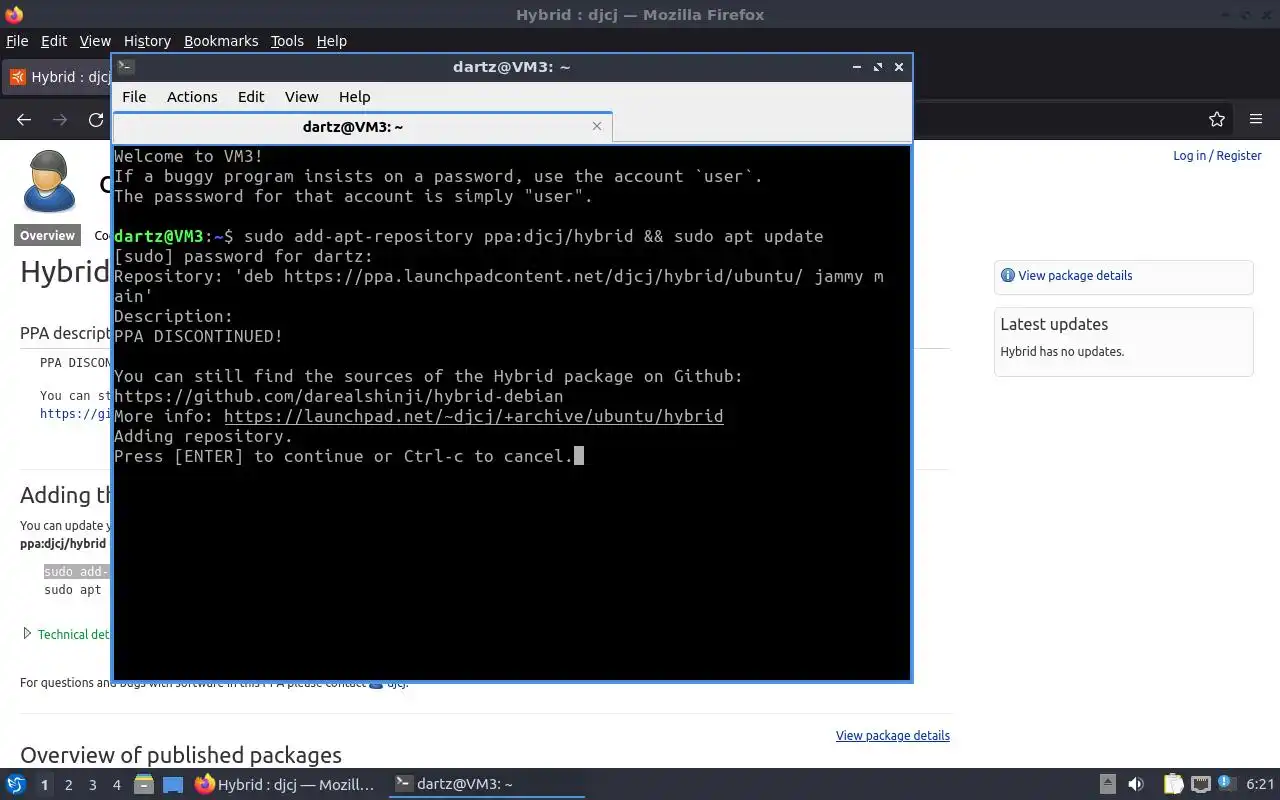
Task: Reload the Firefox page
Action: click(x=96, y=120)
